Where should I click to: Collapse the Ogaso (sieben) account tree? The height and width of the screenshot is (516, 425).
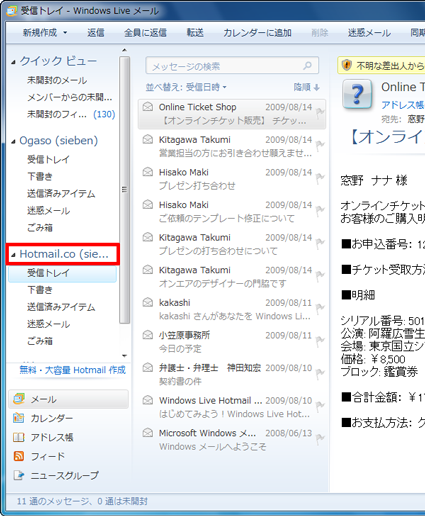pos(13,142)
